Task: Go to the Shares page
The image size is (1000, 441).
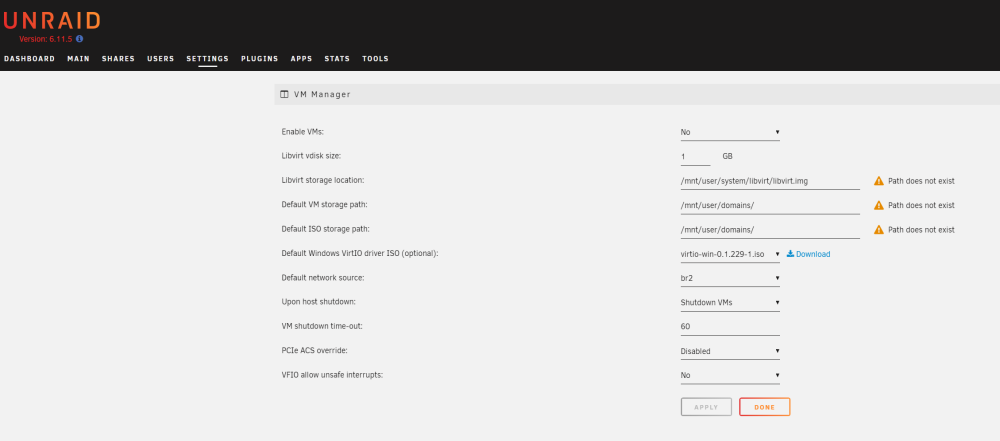Action: tap(119, 59)
